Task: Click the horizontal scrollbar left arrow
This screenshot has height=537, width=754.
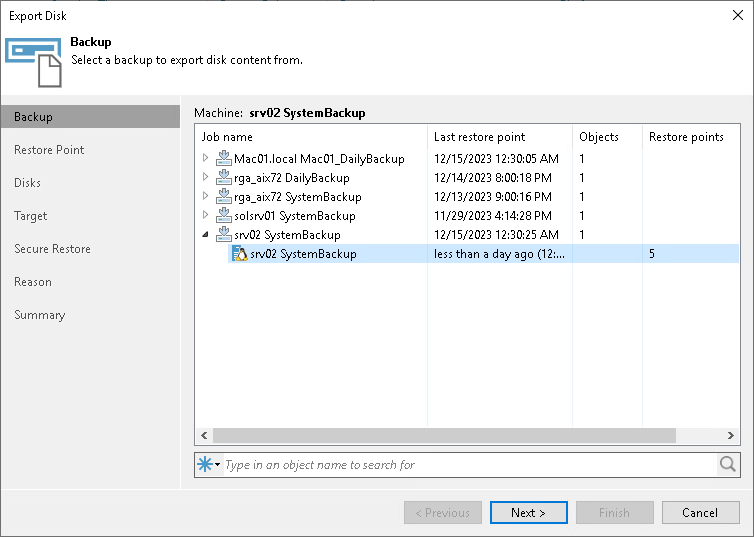Action: [204, 436]
